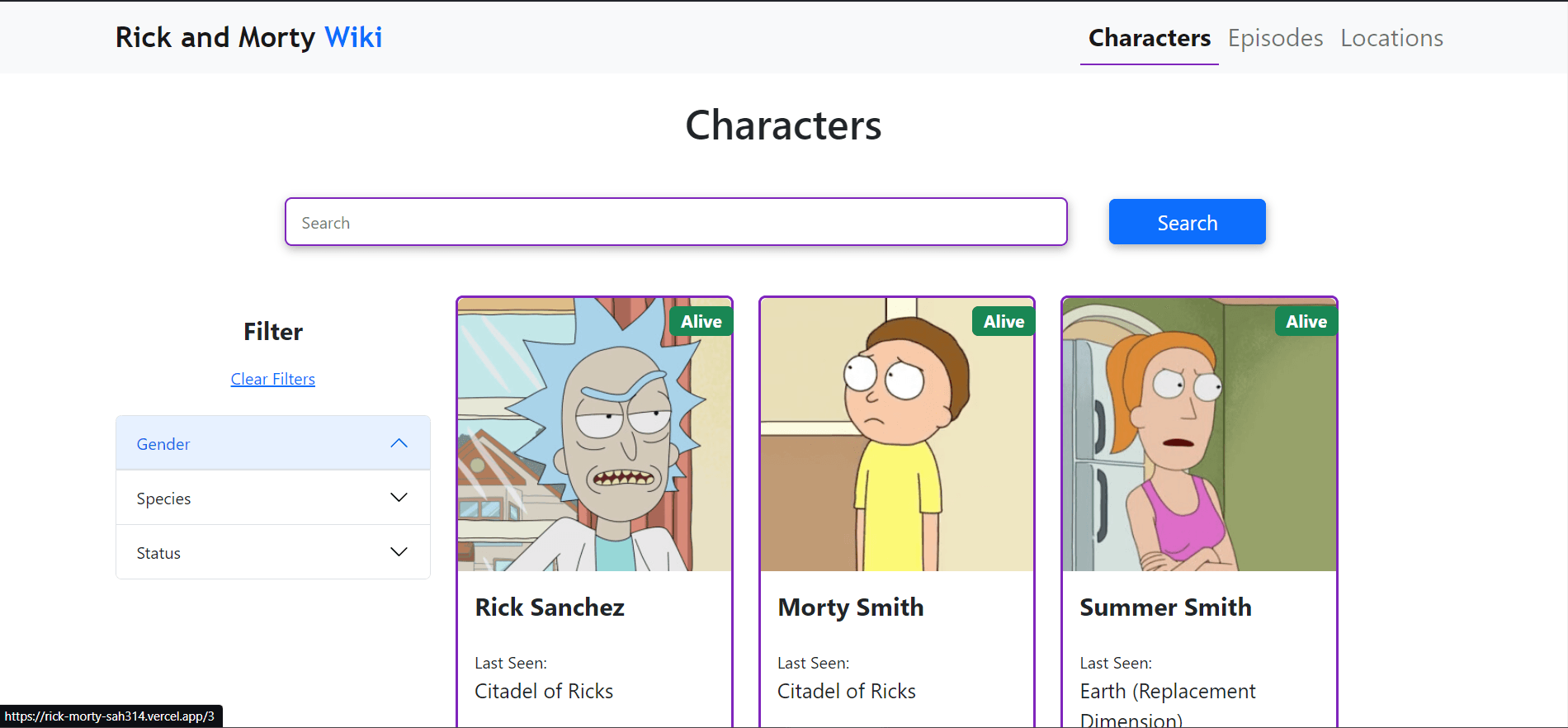This screenshot has width=1568, height=728.
Task: Expand the Species chevron arrow
Action: pyautogui.click(x=399, y=498)
